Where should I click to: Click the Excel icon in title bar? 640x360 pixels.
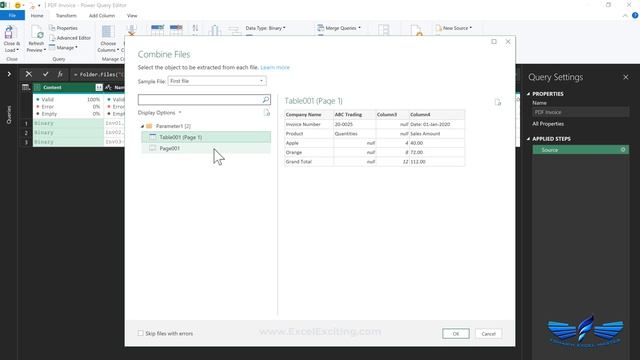pyautogui.click(x=4, y=5)
